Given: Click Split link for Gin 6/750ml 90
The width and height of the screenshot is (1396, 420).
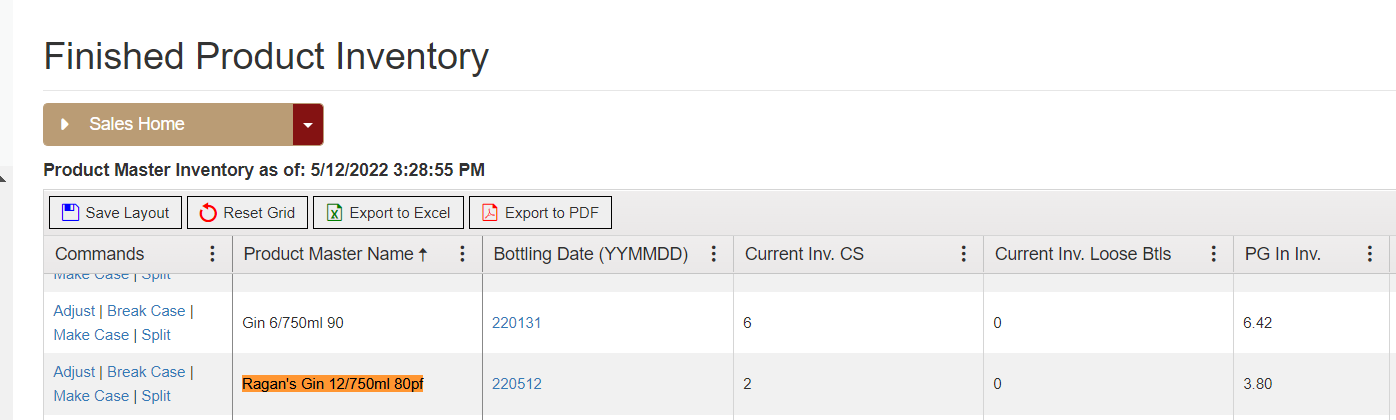Looking at the screenshot, I should [156, 335].
